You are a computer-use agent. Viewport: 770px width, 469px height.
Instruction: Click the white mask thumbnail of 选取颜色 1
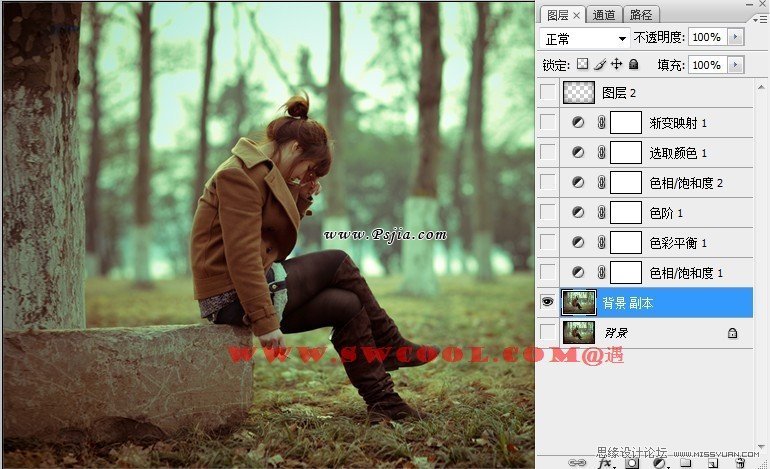coord(626,152)
